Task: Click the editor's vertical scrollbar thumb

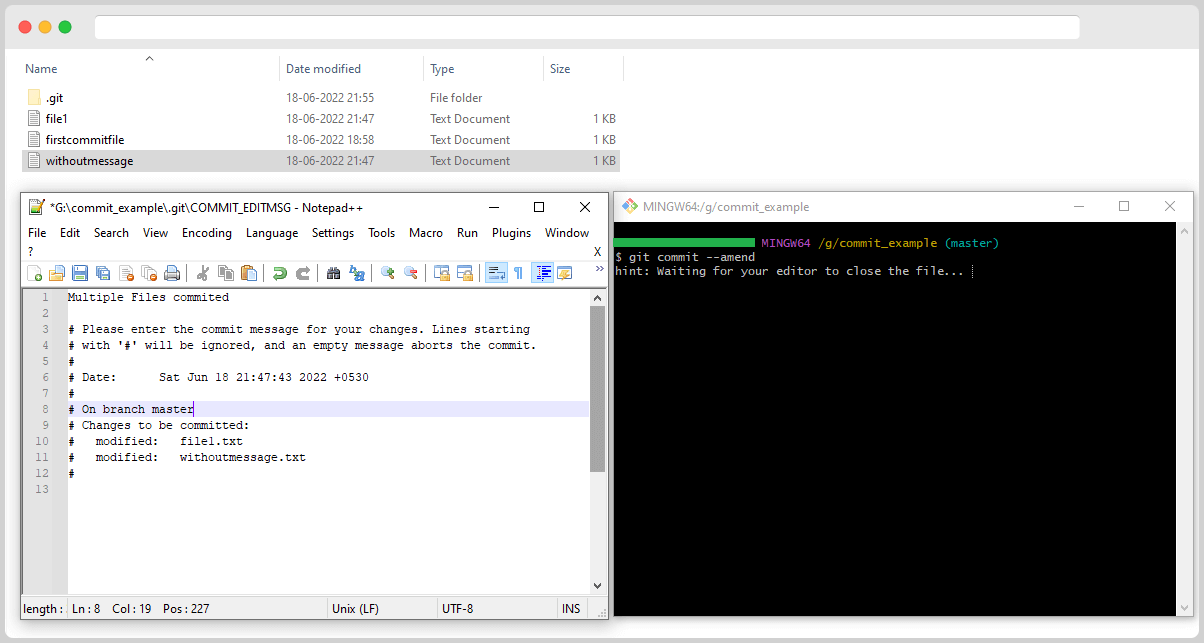Action: [598, 389]
